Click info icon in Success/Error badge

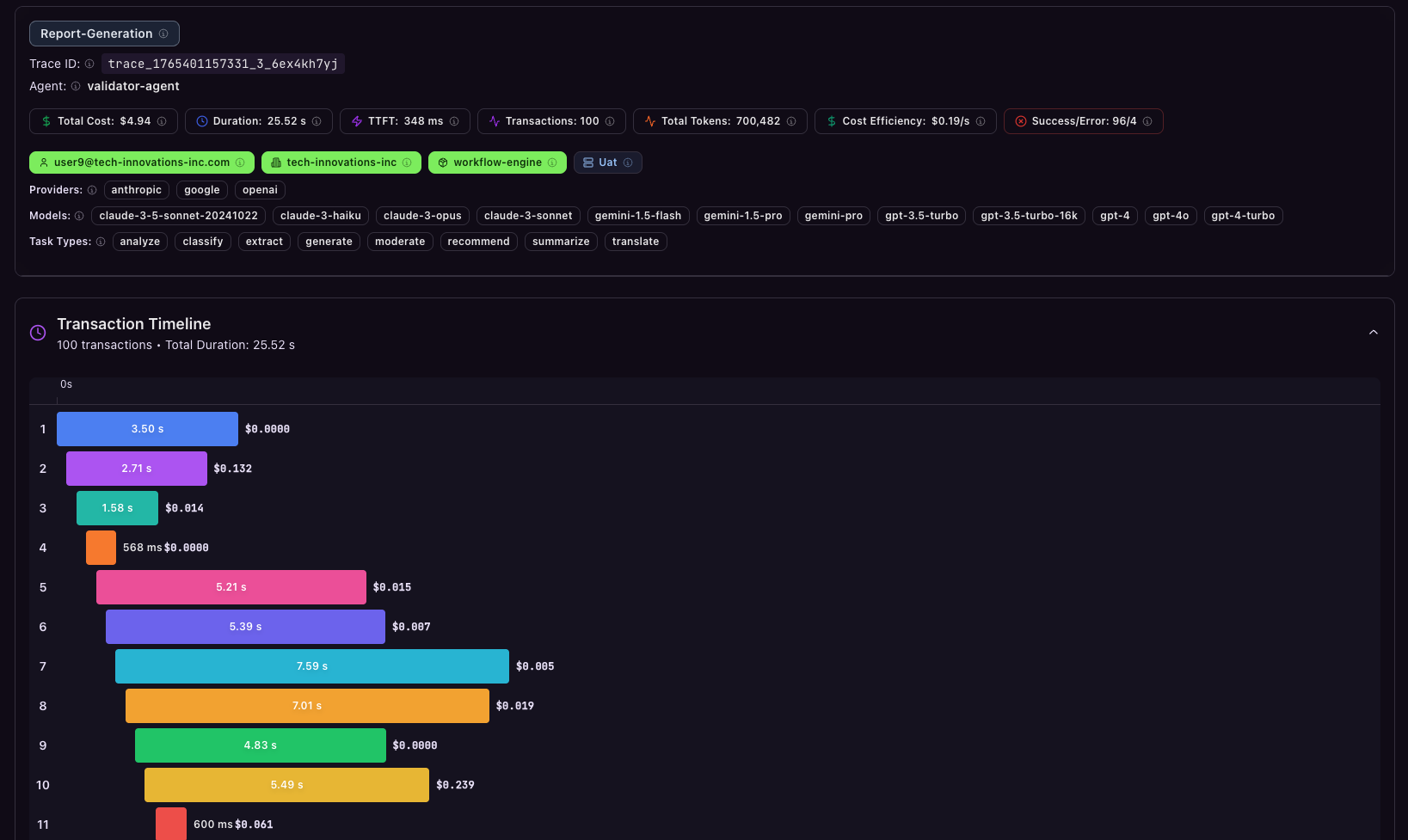(1147, 121)
